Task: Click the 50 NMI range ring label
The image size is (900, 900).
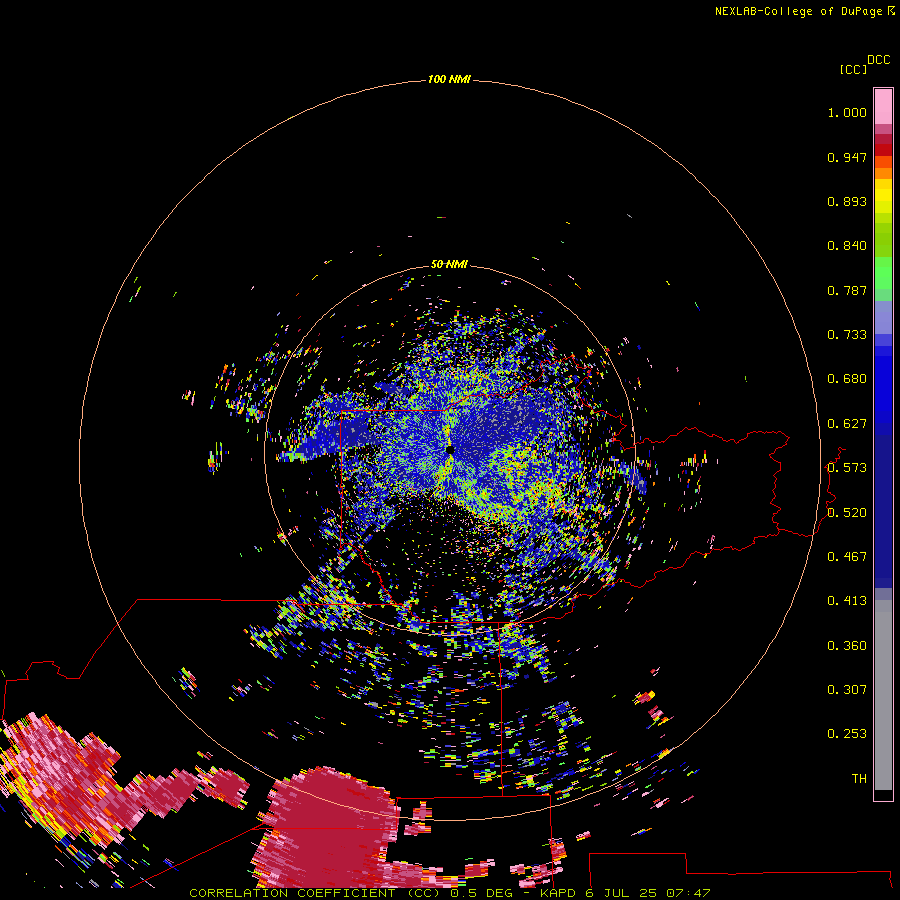Action: [449, 264]
